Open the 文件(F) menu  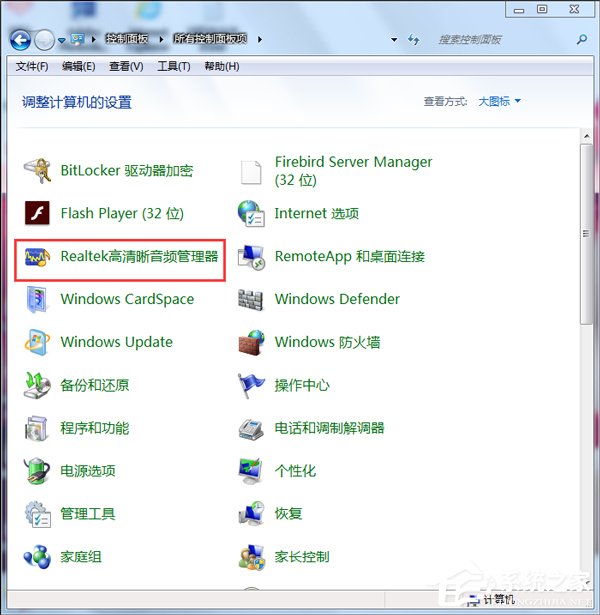(32, 66)
